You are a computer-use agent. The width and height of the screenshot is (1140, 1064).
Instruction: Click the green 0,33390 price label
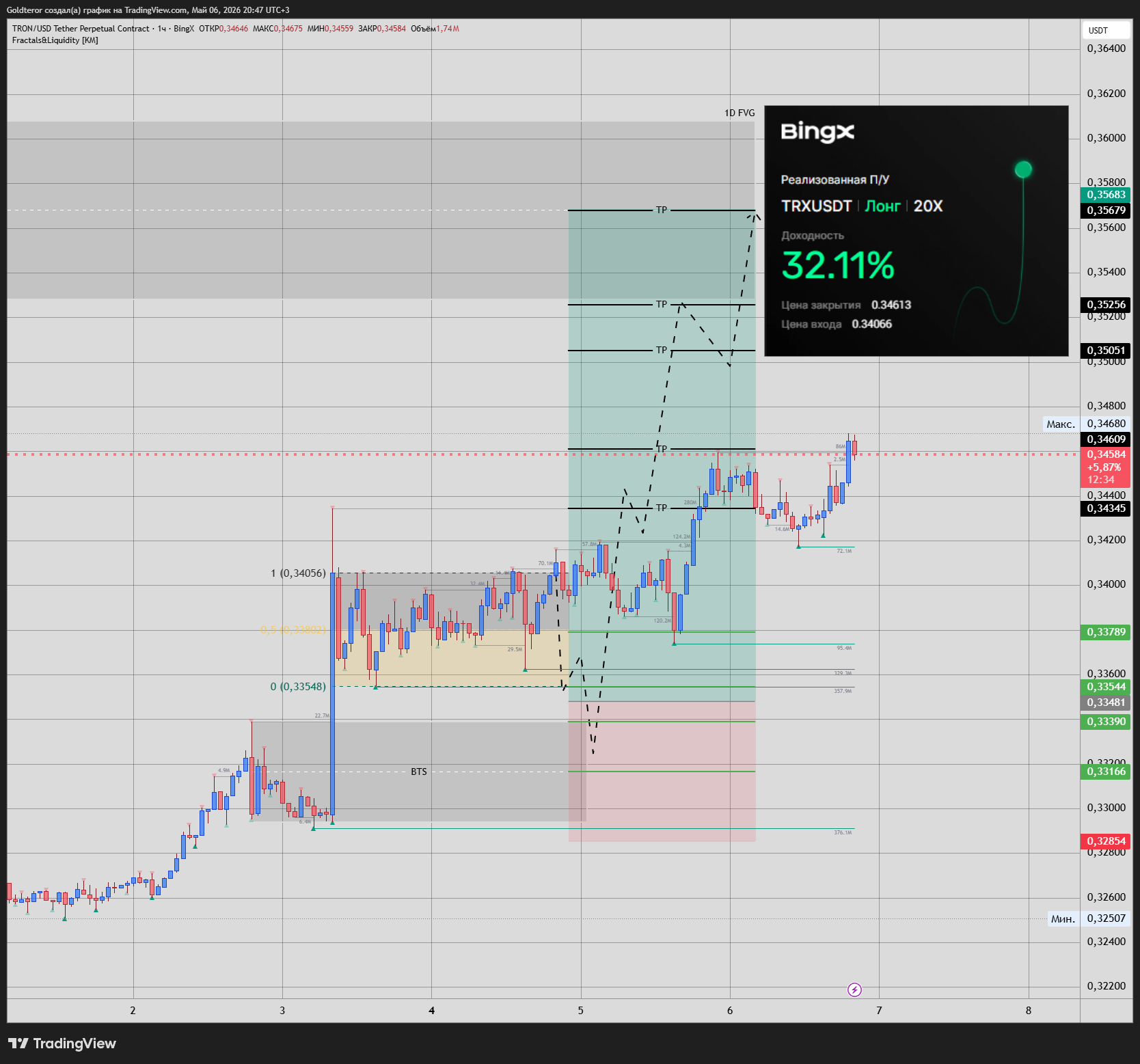click(1106, 722)
